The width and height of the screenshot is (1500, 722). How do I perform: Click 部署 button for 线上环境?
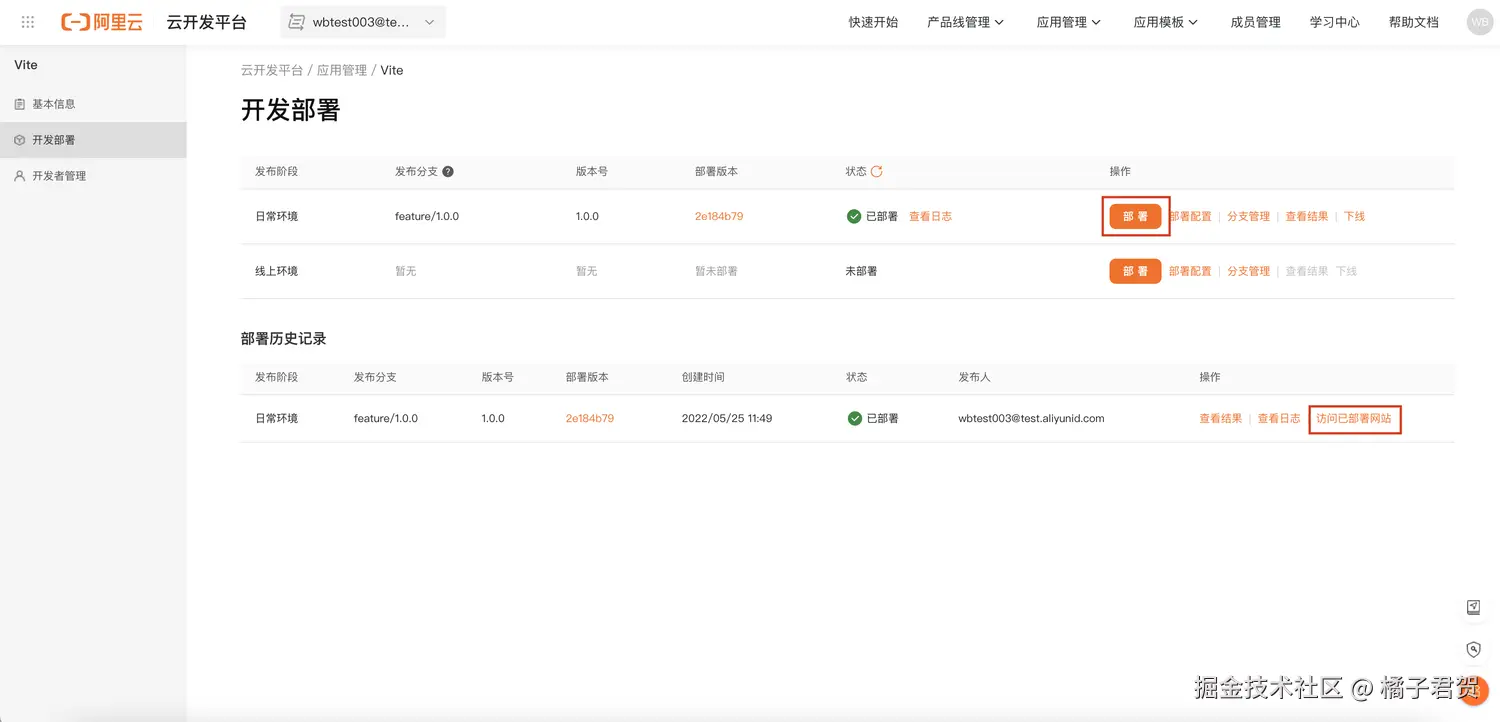[x=1135, y=271]
